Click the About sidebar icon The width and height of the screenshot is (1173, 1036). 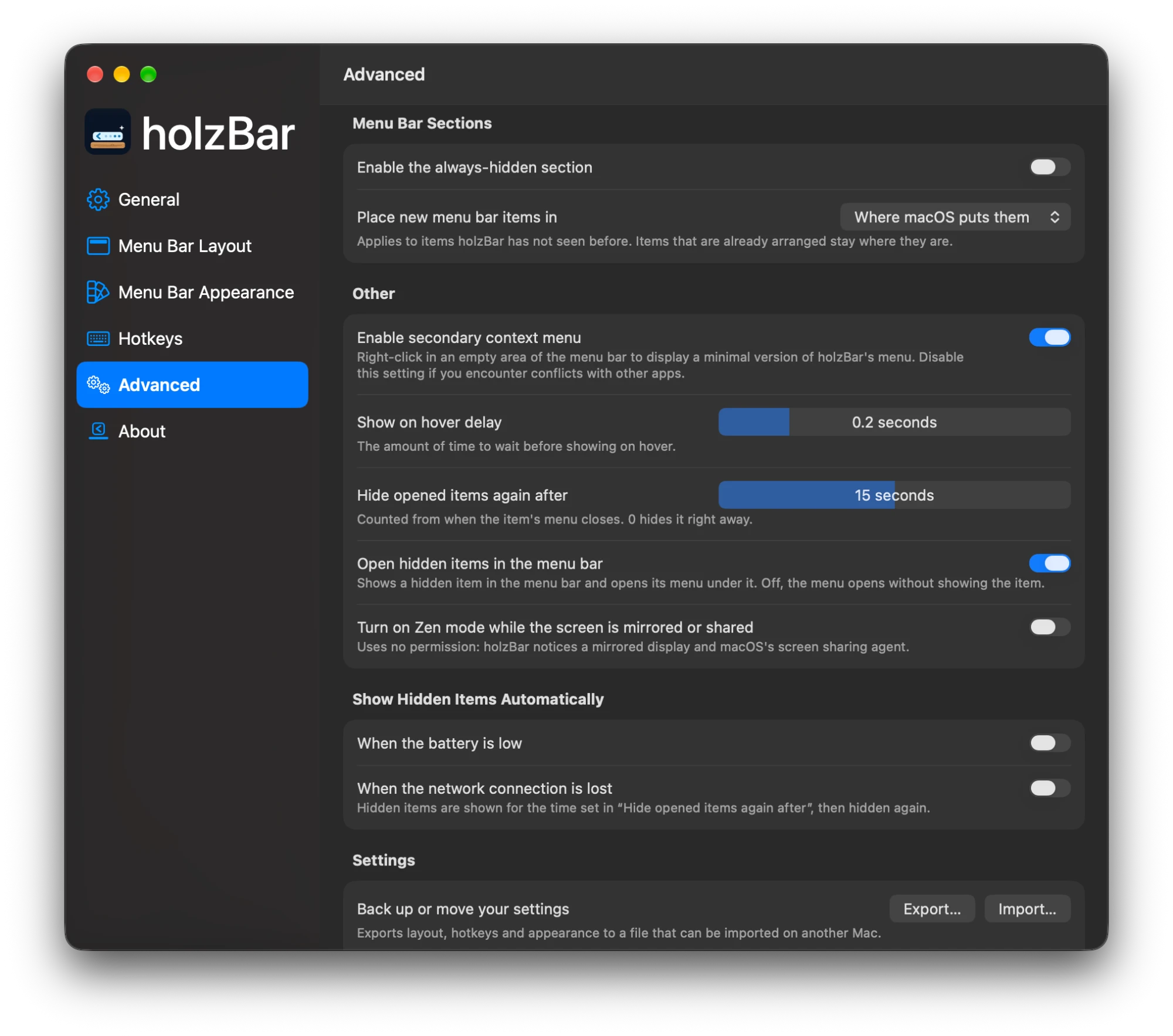click(x=98, y=432)
